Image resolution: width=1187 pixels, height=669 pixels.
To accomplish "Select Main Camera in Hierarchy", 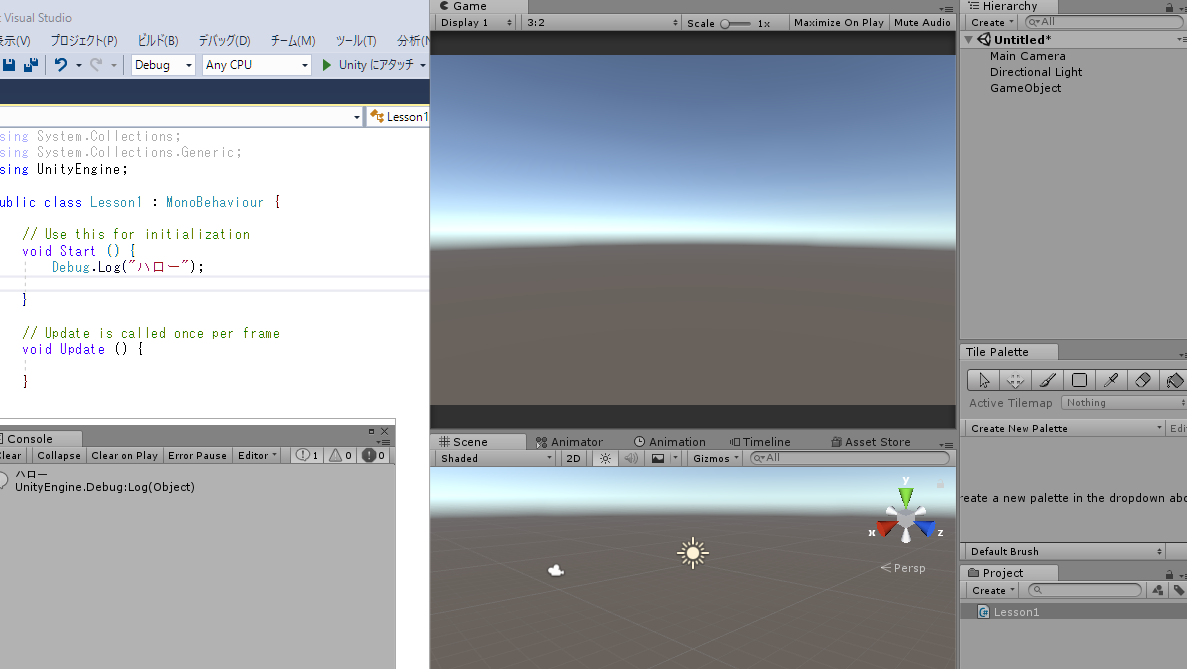I will [x=1027, y=56].
